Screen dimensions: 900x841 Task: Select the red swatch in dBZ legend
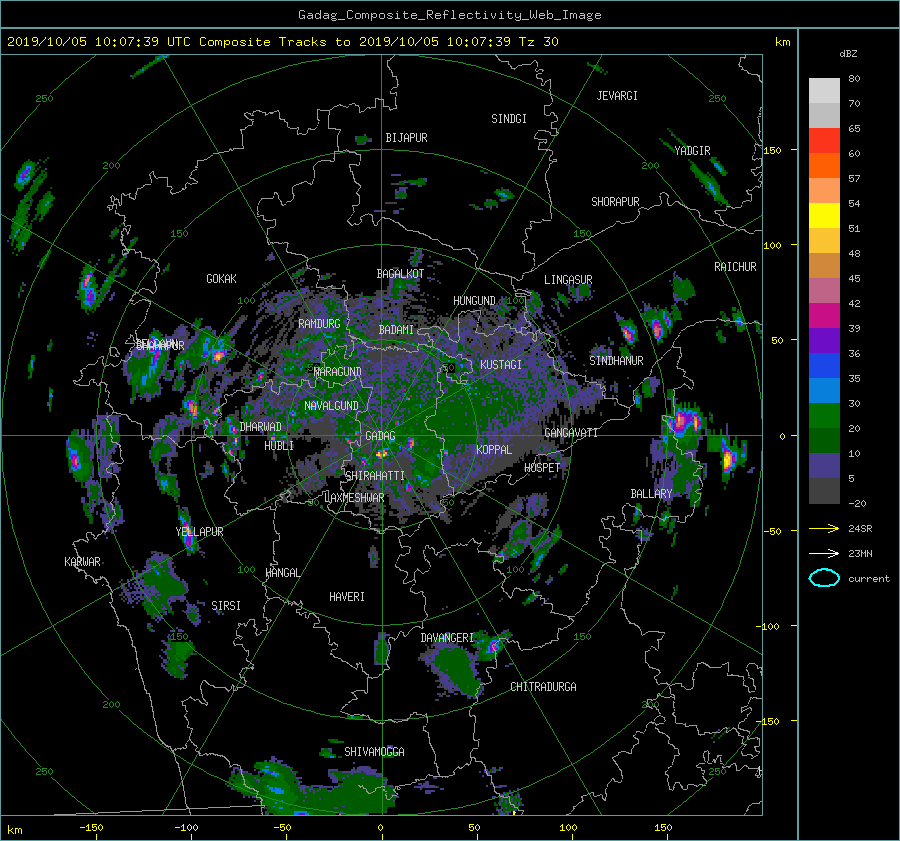point(824,141)
